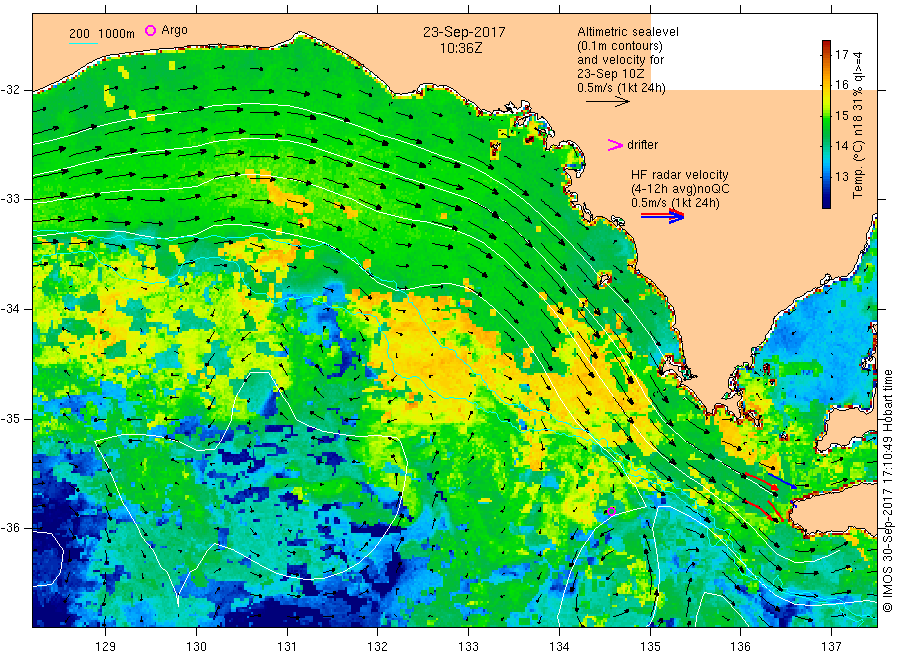Click the '0.5m/s (1kt 24h)' altimetric scale text
Viewport: 900px width, 660px height.
coord(622,88)
